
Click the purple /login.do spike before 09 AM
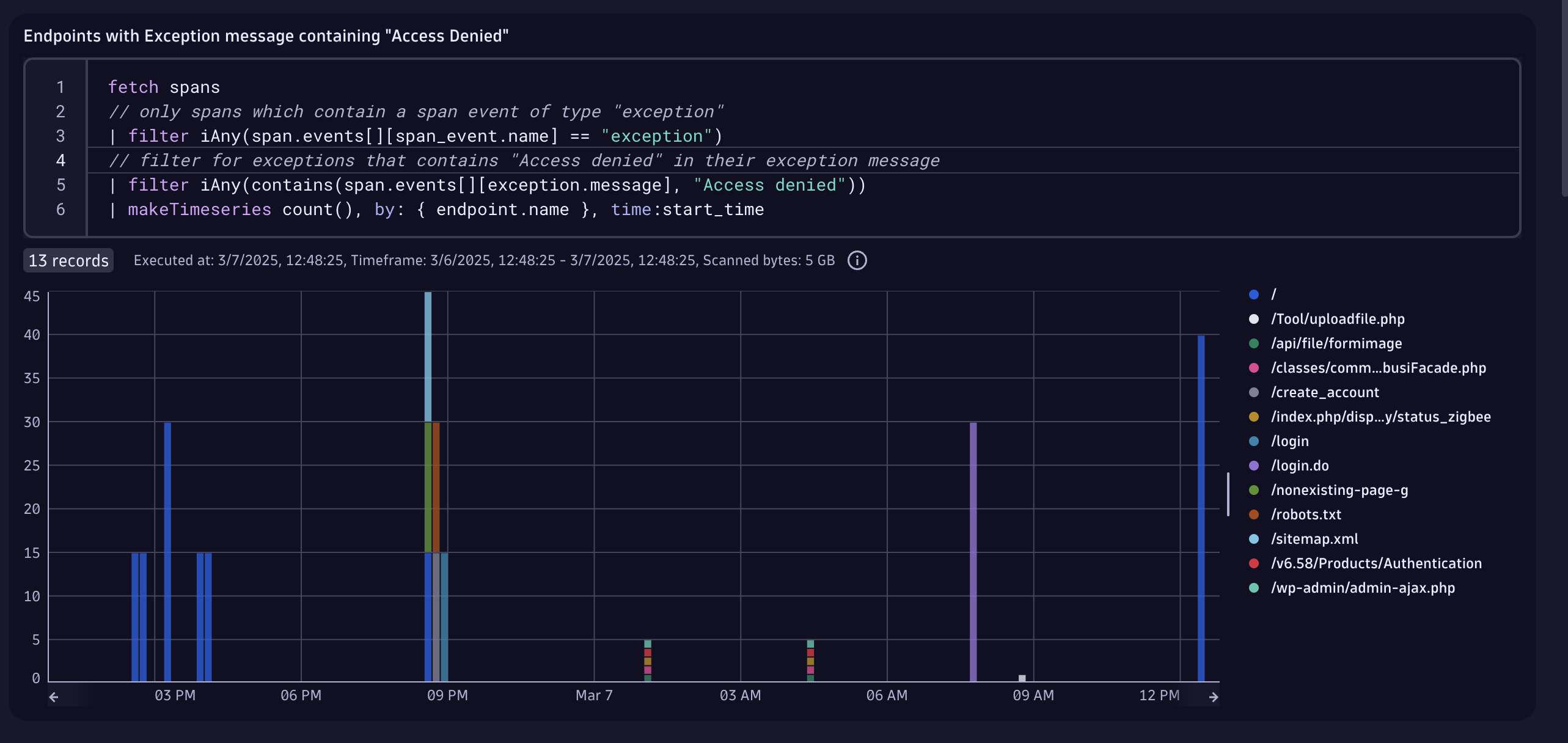click(973, 550)
